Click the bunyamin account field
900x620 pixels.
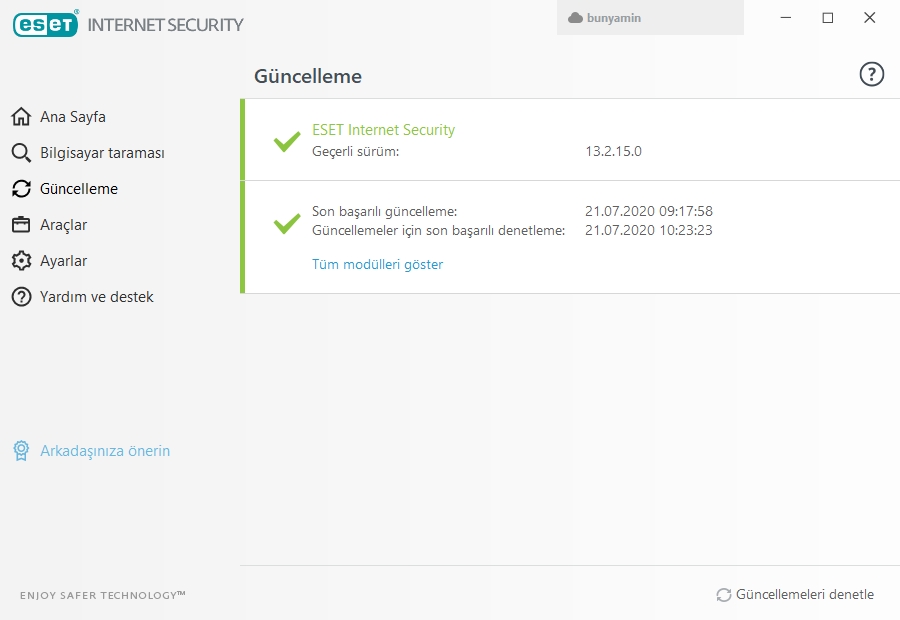650,18
